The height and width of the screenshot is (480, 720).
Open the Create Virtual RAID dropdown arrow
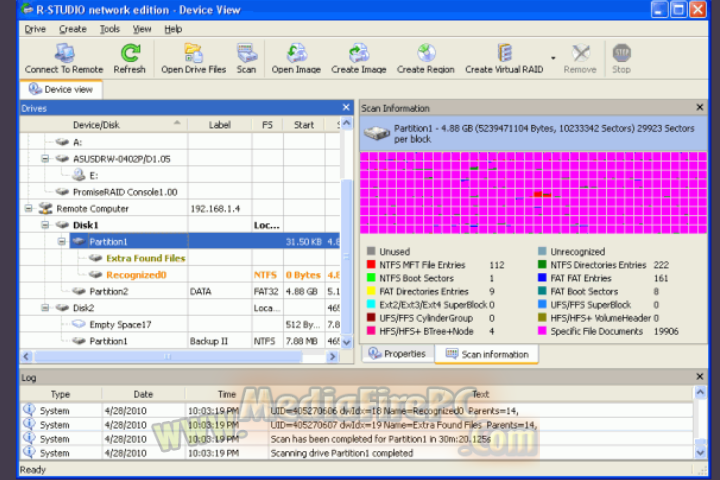pyautogui.click(x=553, y=58)
